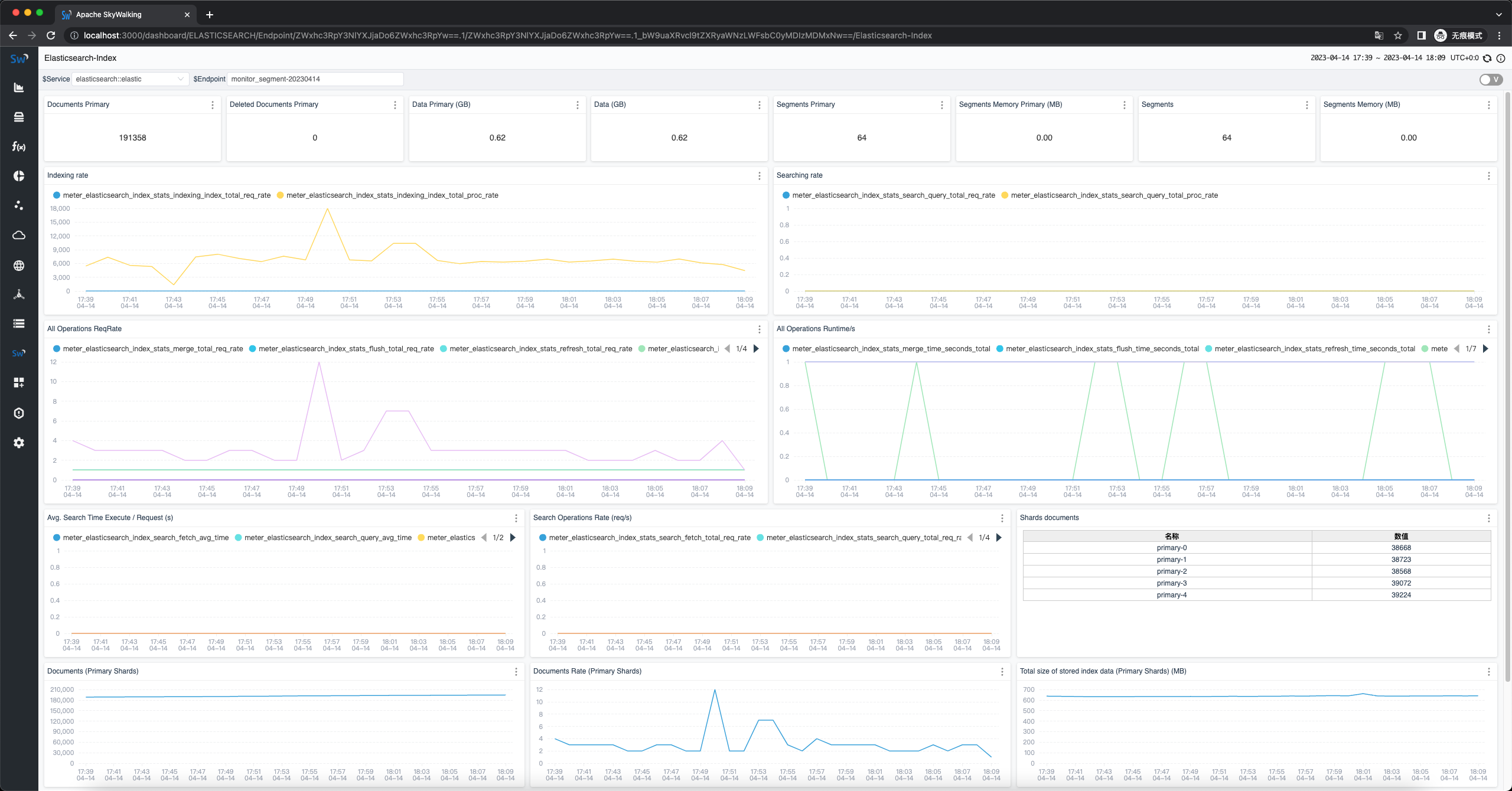The height and width of the screenshot is (791, 1512).
Task: Click the SkyWalking logo at top left
Action: pyautogui.click(x=19, y=58)
